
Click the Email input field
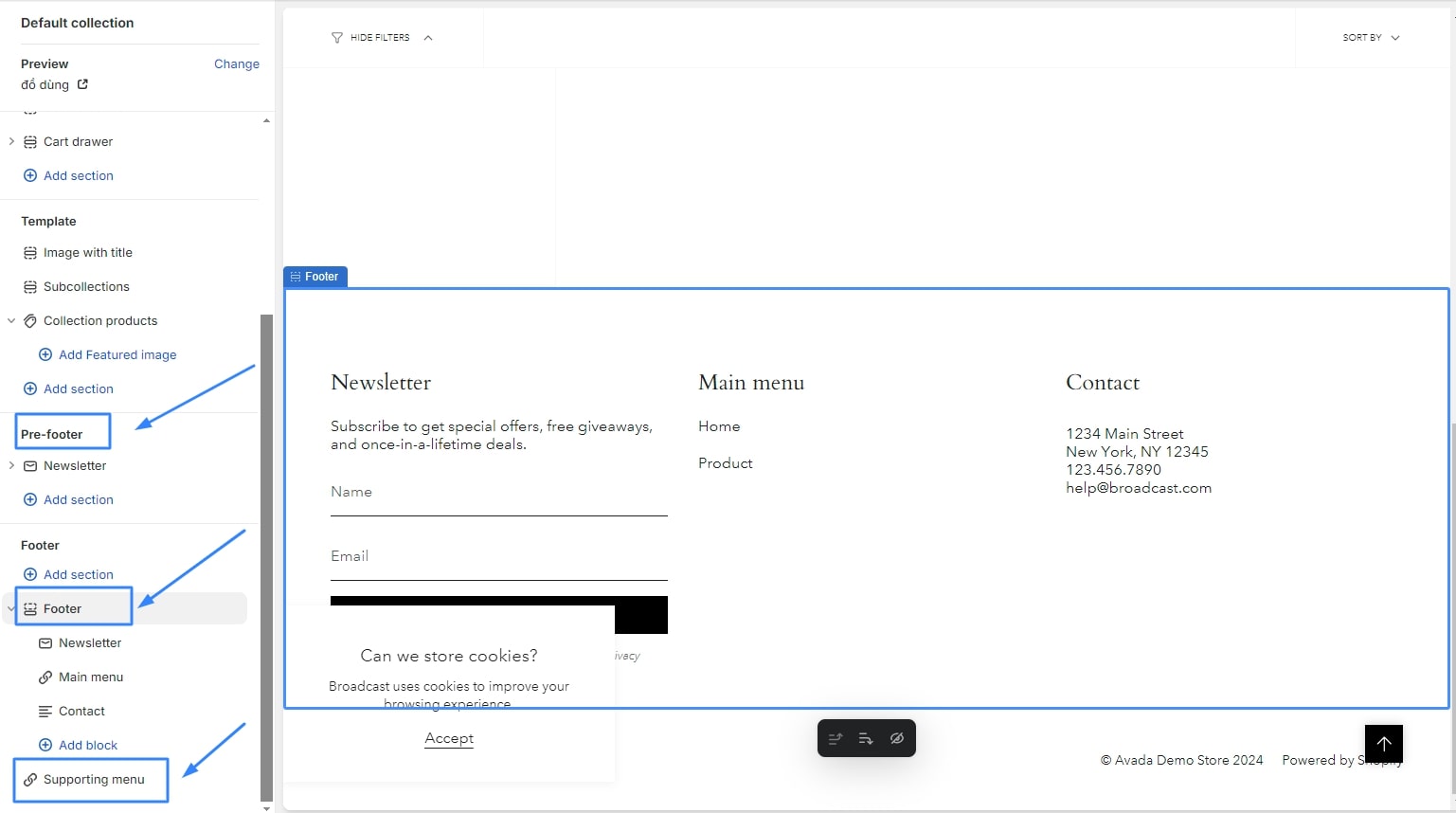(x=499, y=557)
